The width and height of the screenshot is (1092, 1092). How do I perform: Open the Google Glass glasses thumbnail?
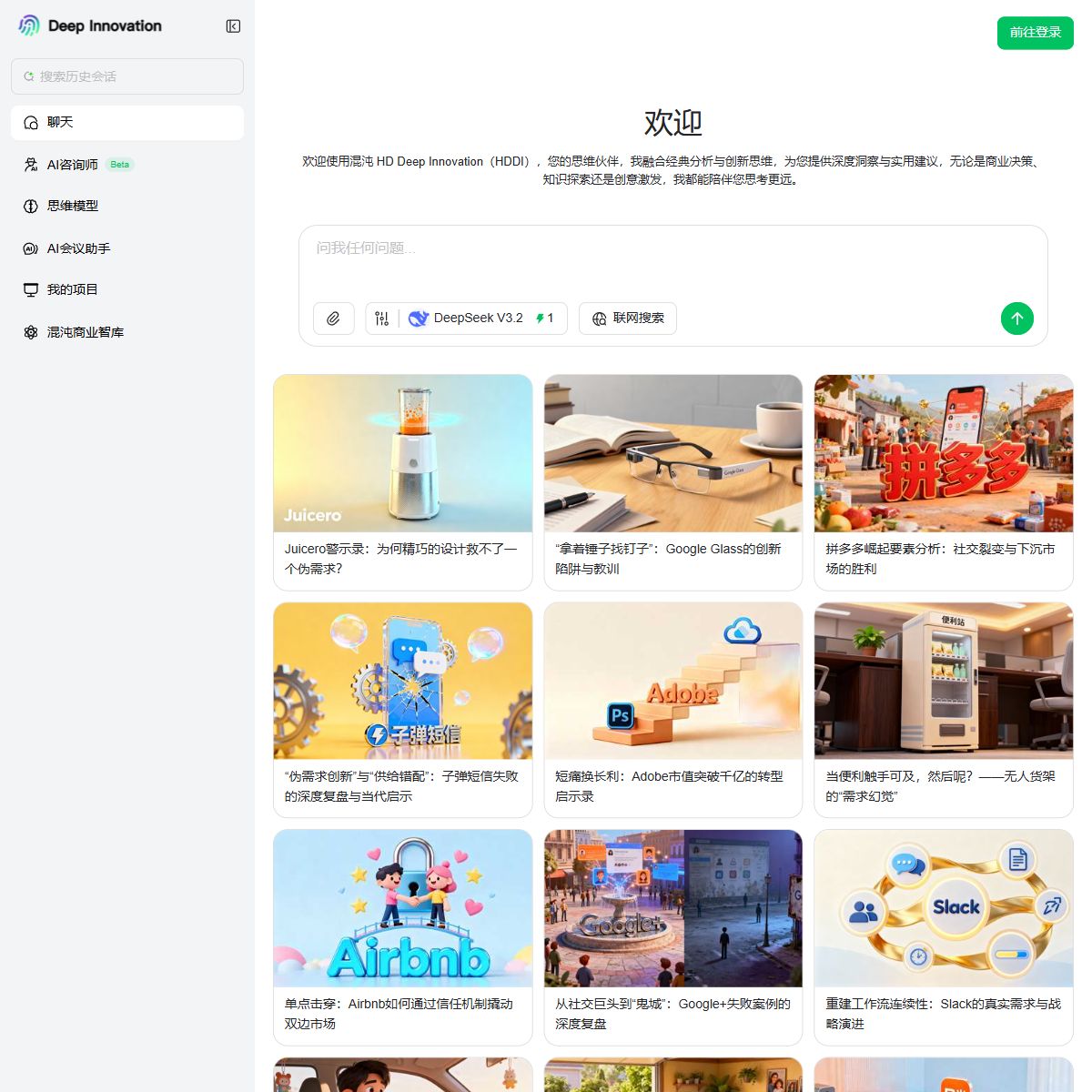673,453
